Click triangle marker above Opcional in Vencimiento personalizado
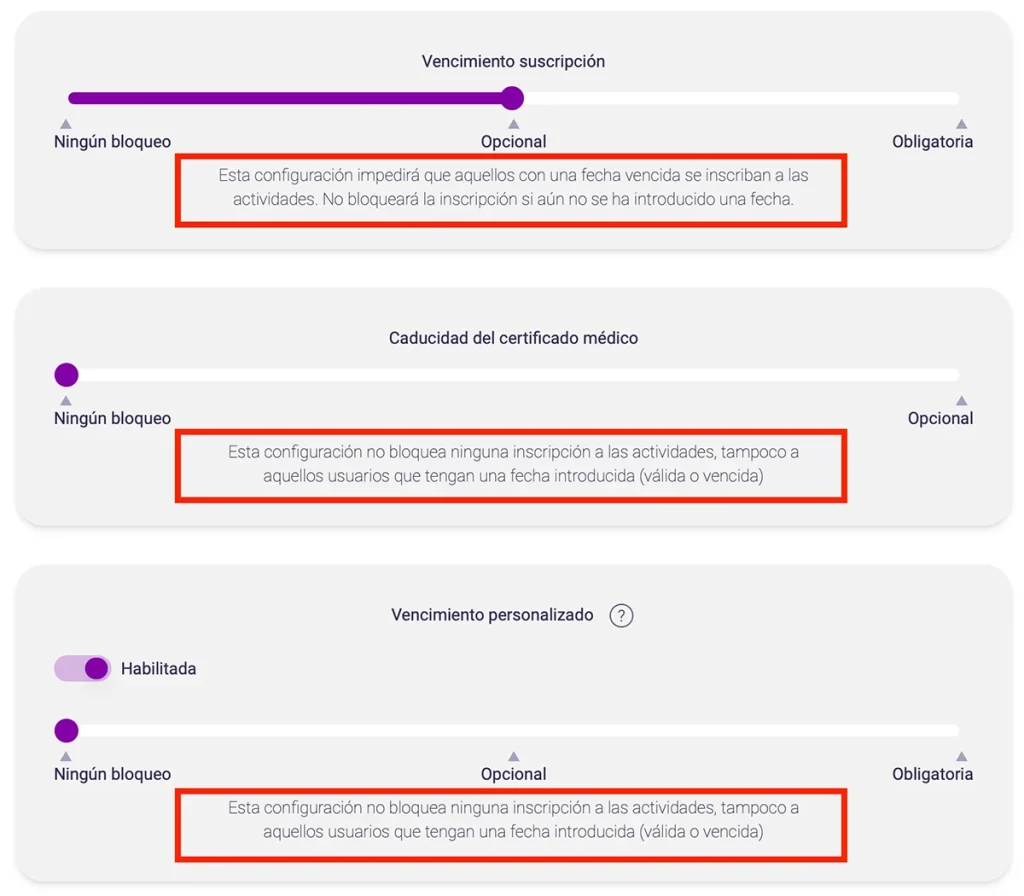Viewport: 1024px width, 896px height. (513, 757)
